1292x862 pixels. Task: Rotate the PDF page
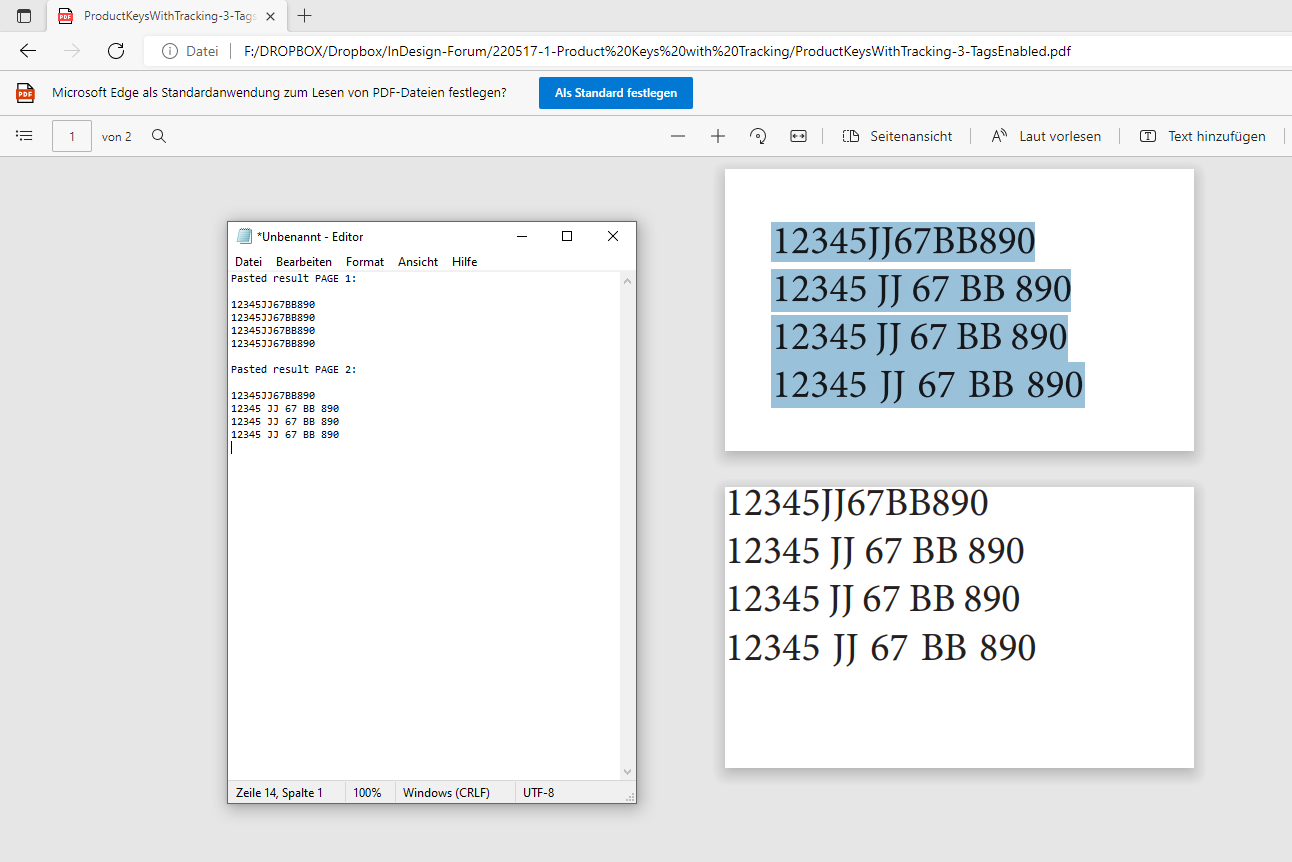757,135
